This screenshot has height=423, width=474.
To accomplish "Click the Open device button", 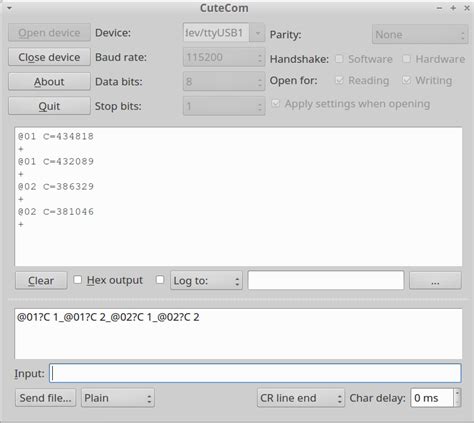I will [x=49, y=33].
